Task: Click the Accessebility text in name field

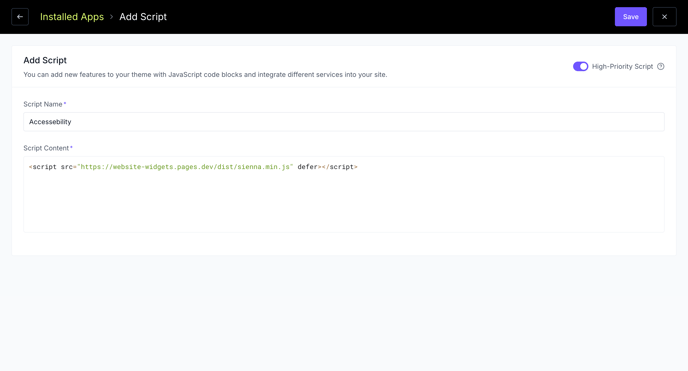Action: click(x=50, y=121)
